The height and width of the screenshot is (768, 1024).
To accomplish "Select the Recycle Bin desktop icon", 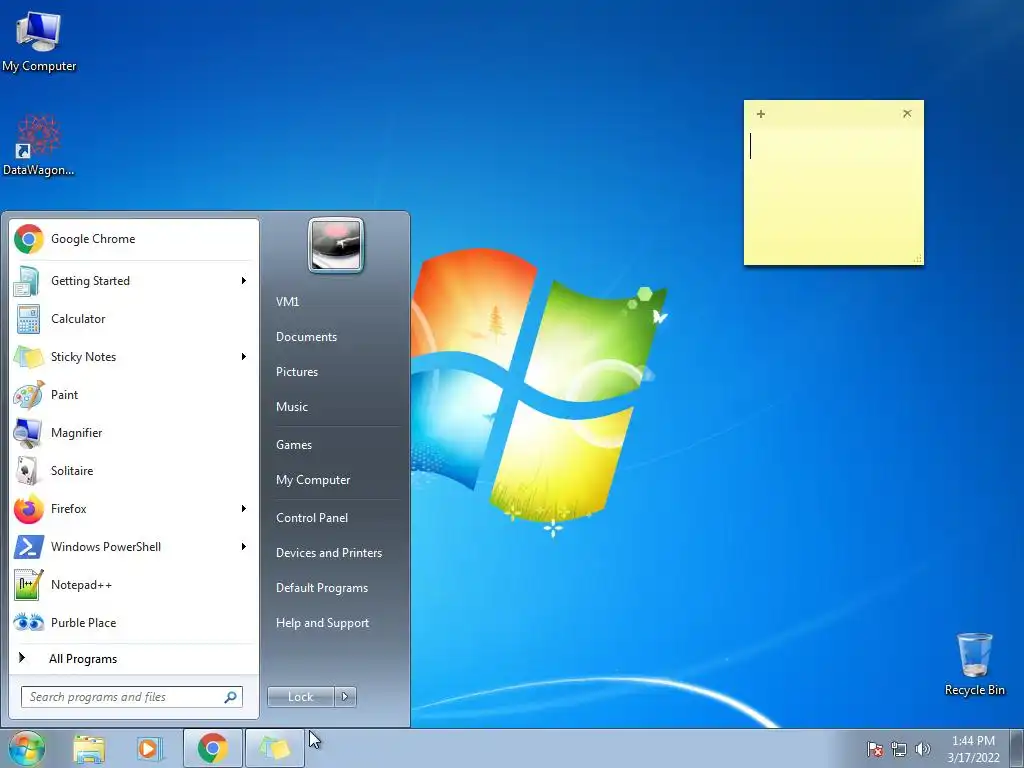I will [974, 664].
